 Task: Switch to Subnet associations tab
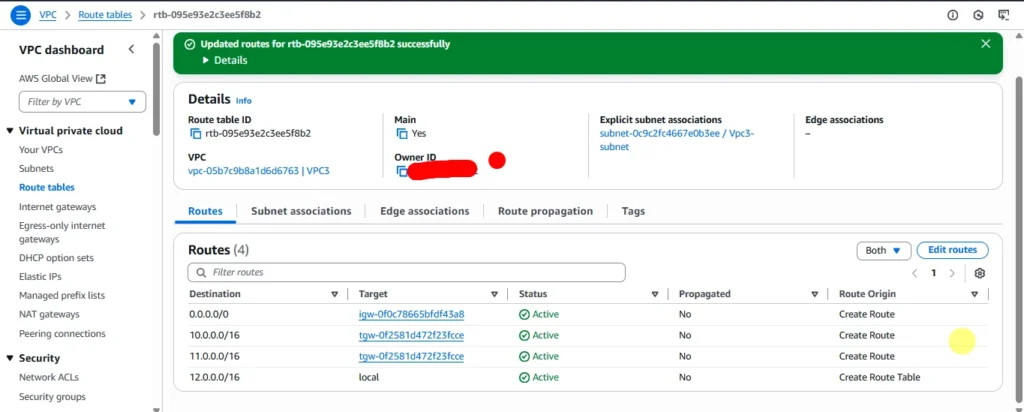click(x=301, y=211)
